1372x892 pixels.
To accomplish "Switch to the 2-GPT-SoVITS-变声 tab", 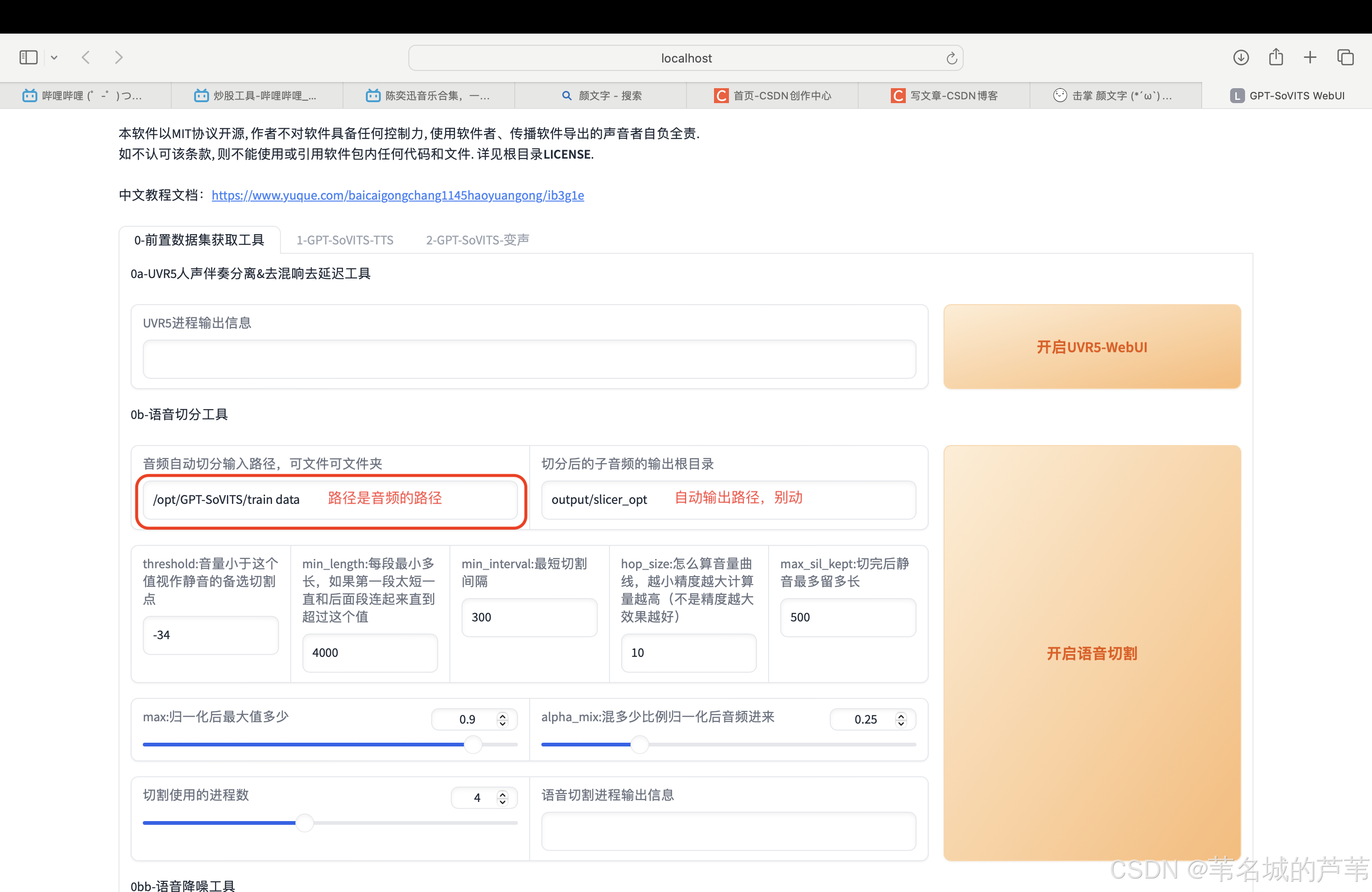I will click(x=477, y=240).
